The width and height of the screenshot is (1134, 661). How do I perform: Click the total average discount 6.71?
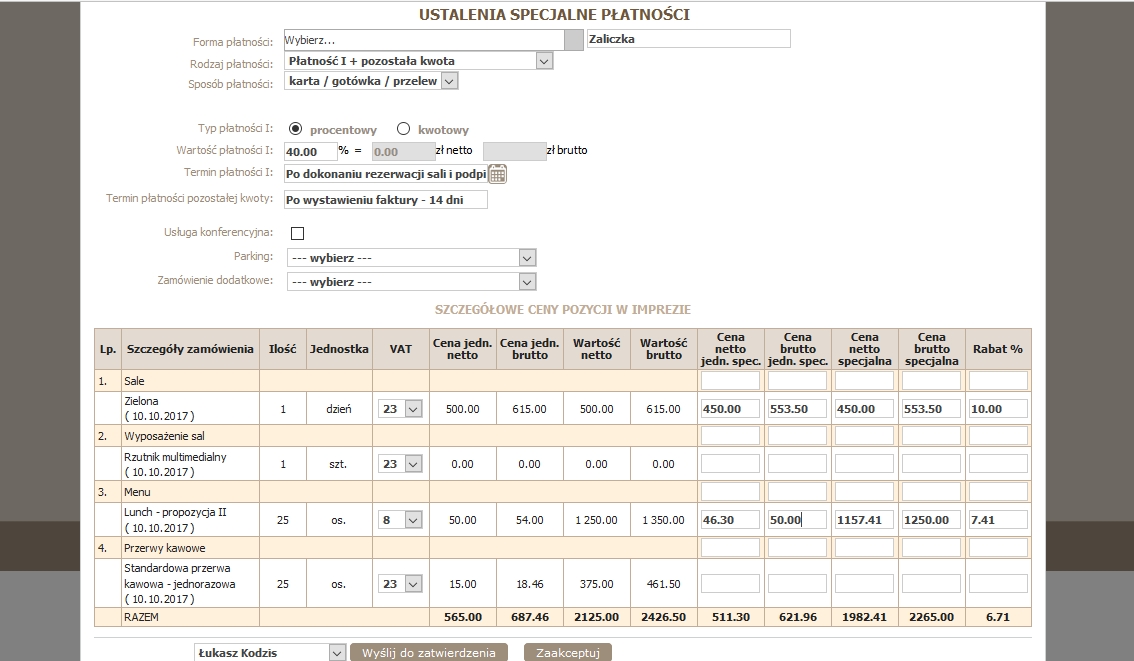pyautogui.click(x=998, y=617)
